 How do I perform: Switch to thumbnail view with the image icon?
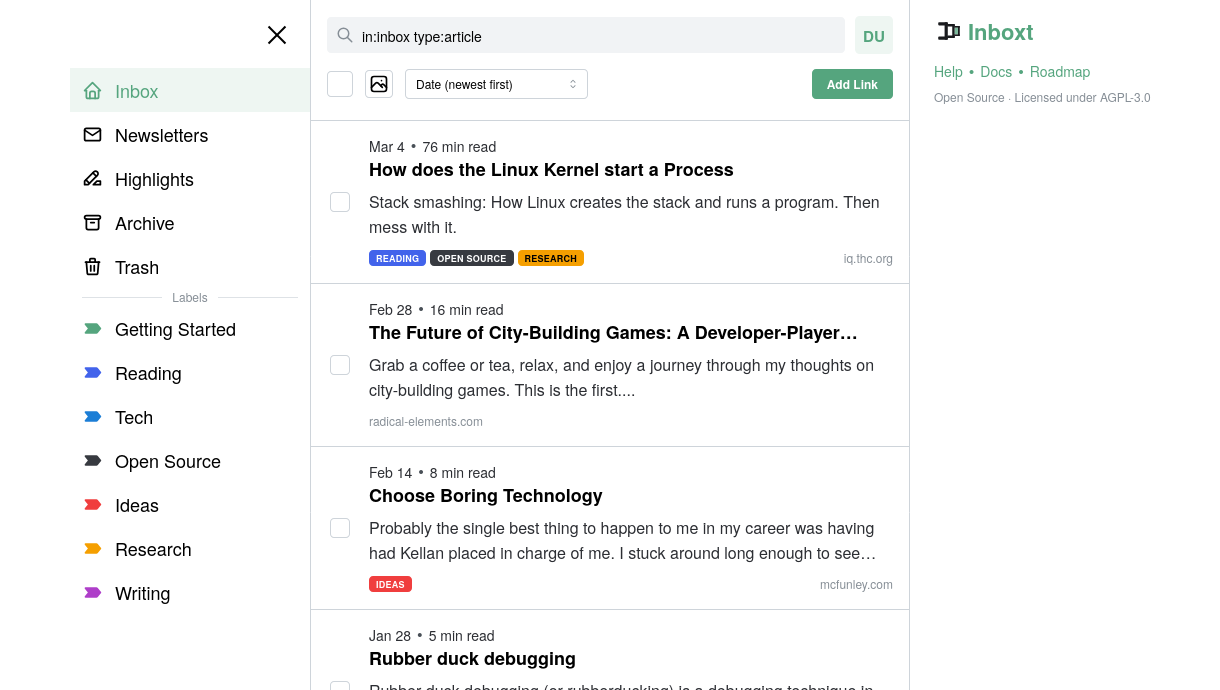coord(379,84)
